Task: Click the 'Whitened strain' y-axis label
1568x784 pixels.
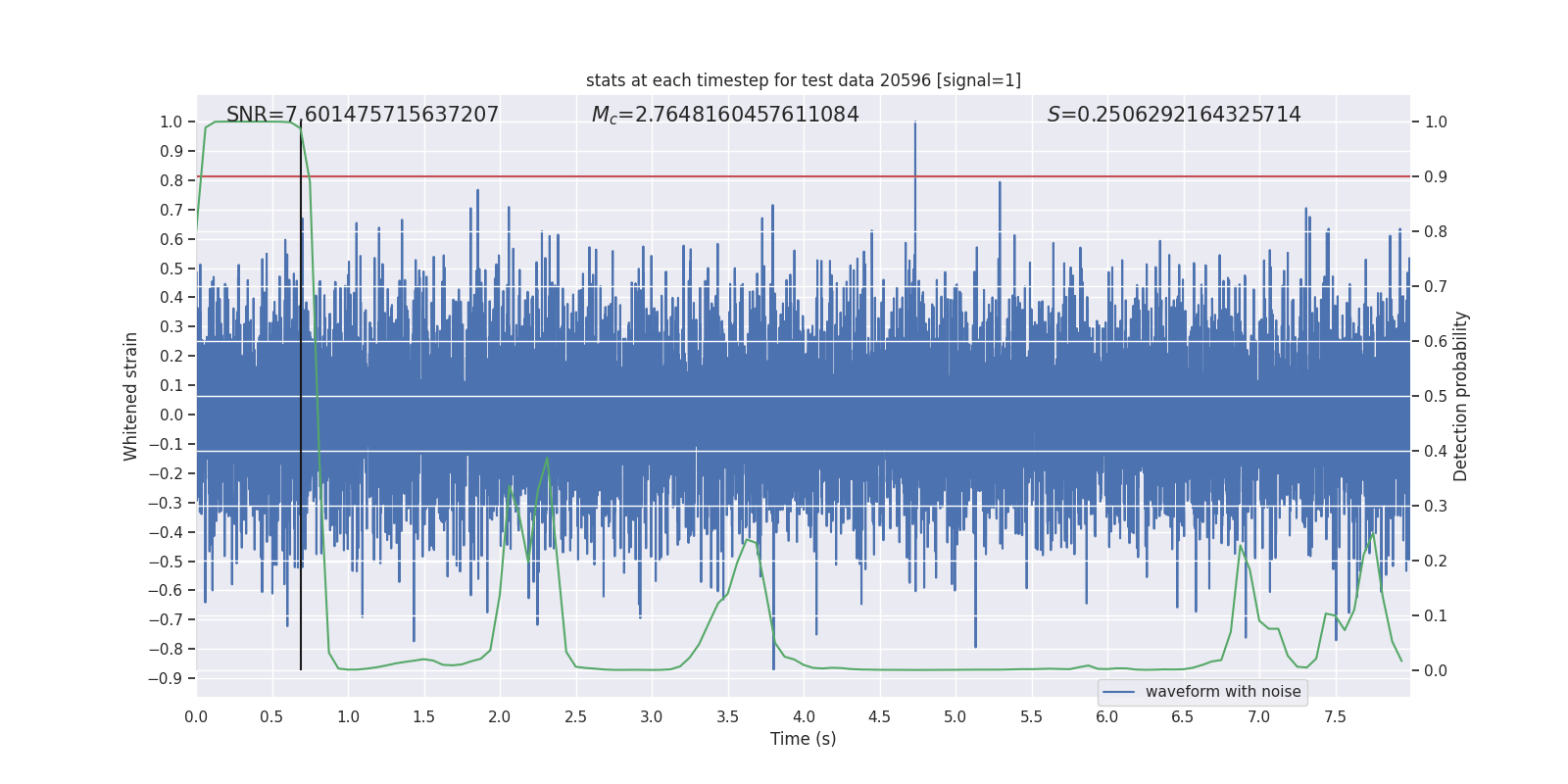Action: point(131,396)
